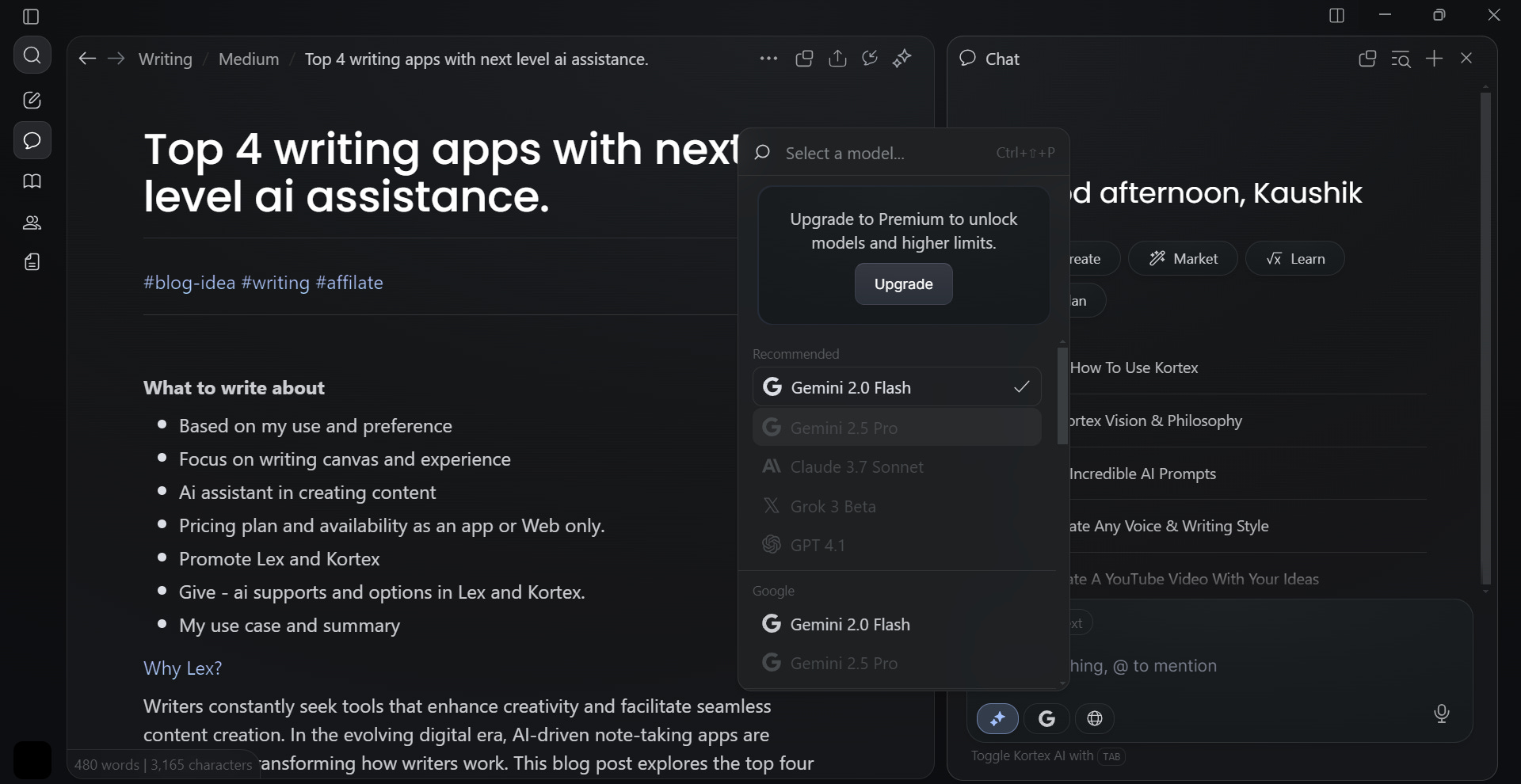Go back with the left arrow
Viewport: 1521px width, 784px height.
point(87,59)
